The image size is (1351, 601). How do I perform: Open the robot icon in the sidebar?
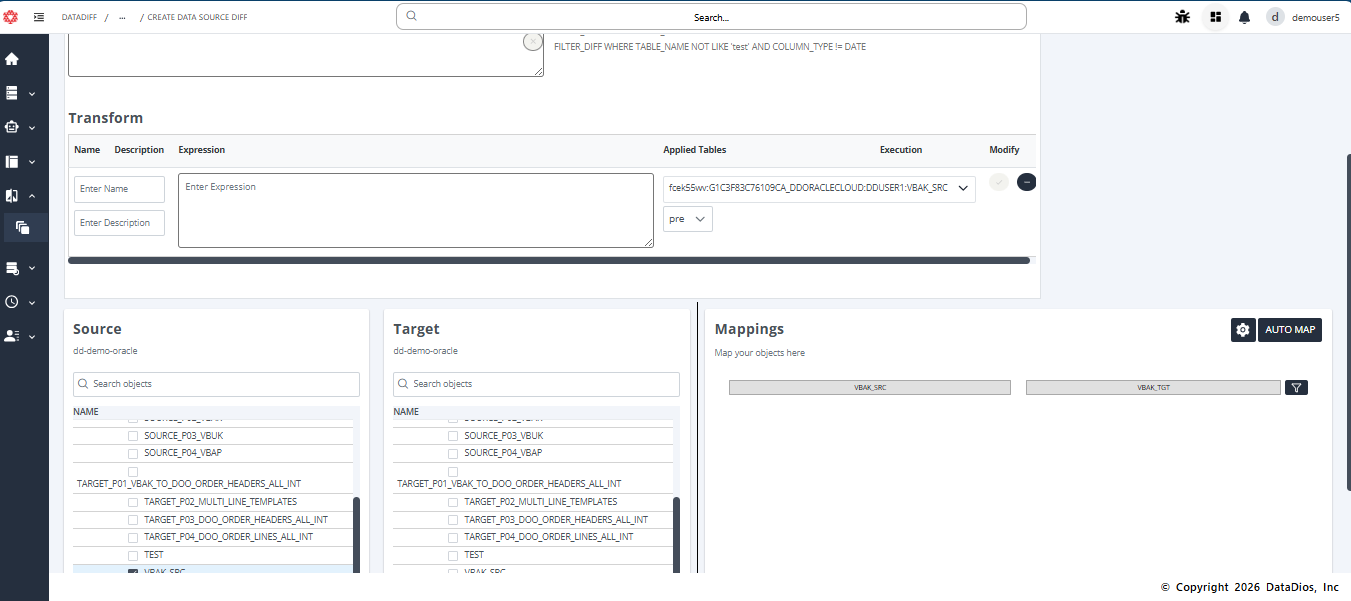(x=12, y=127)
